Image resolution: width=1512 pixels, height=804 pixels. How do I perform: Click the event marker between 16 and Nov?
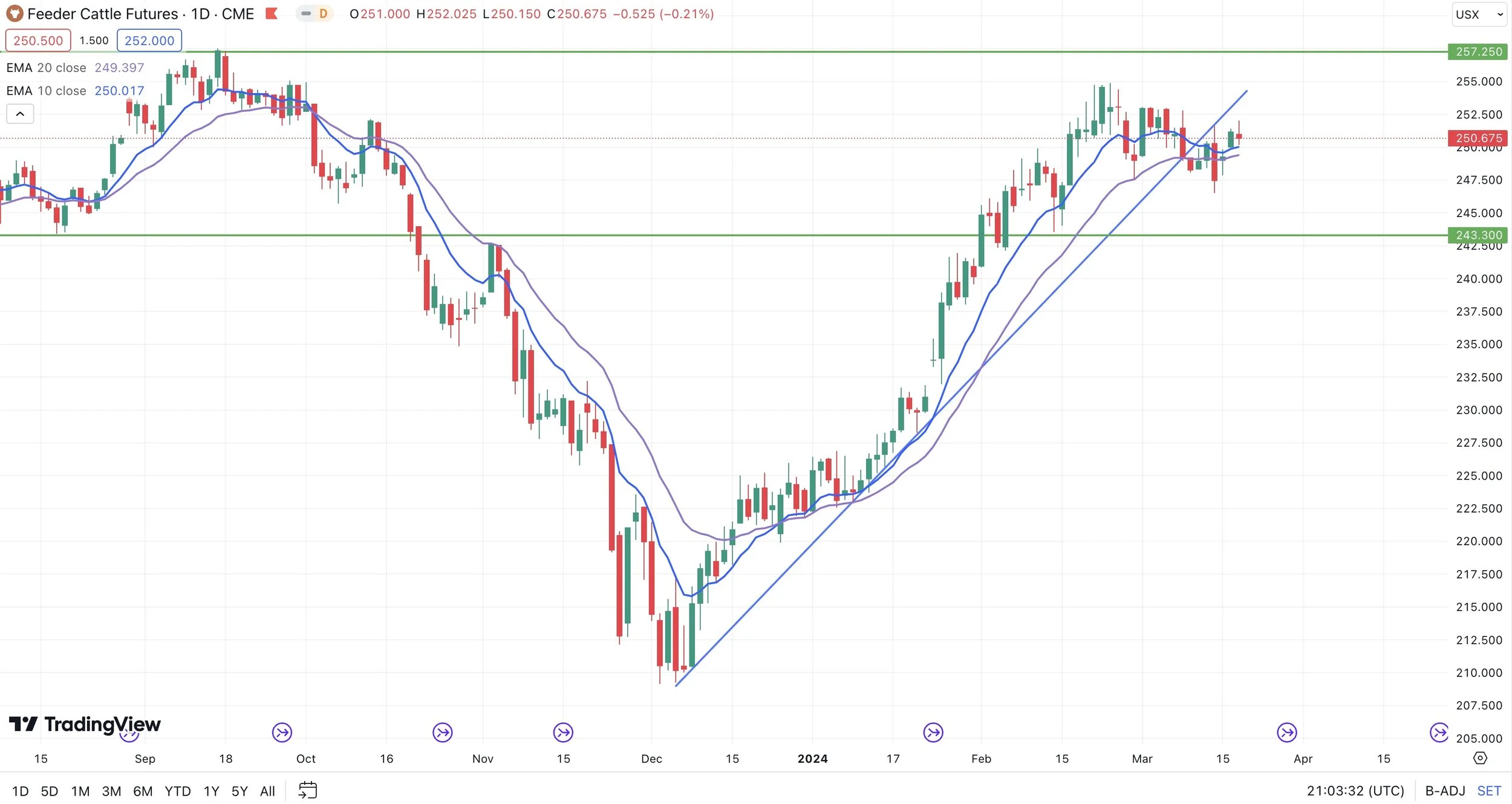(443, 733)
